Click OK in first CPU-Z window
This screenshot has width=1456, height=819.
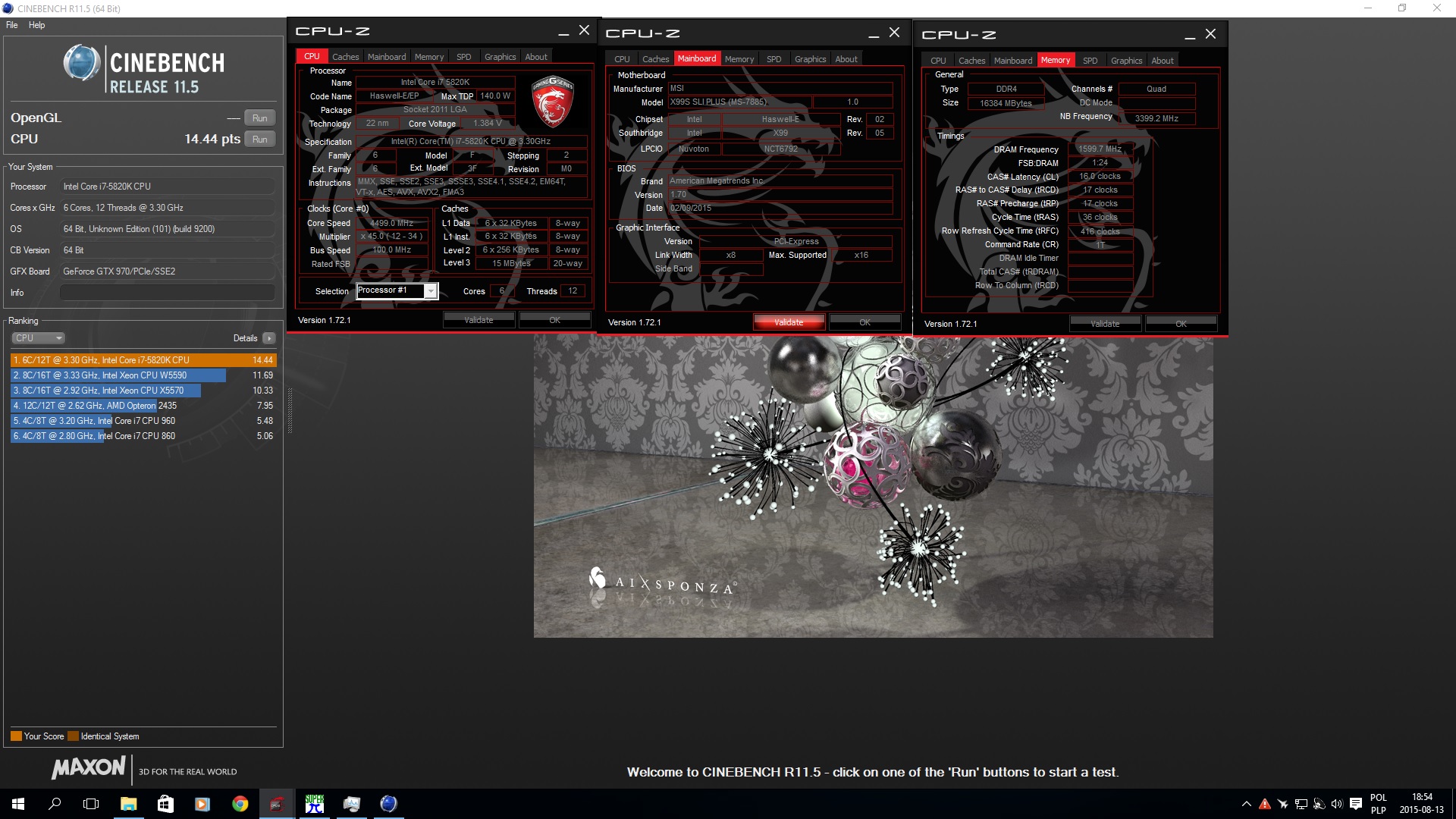tap(554, 321)
